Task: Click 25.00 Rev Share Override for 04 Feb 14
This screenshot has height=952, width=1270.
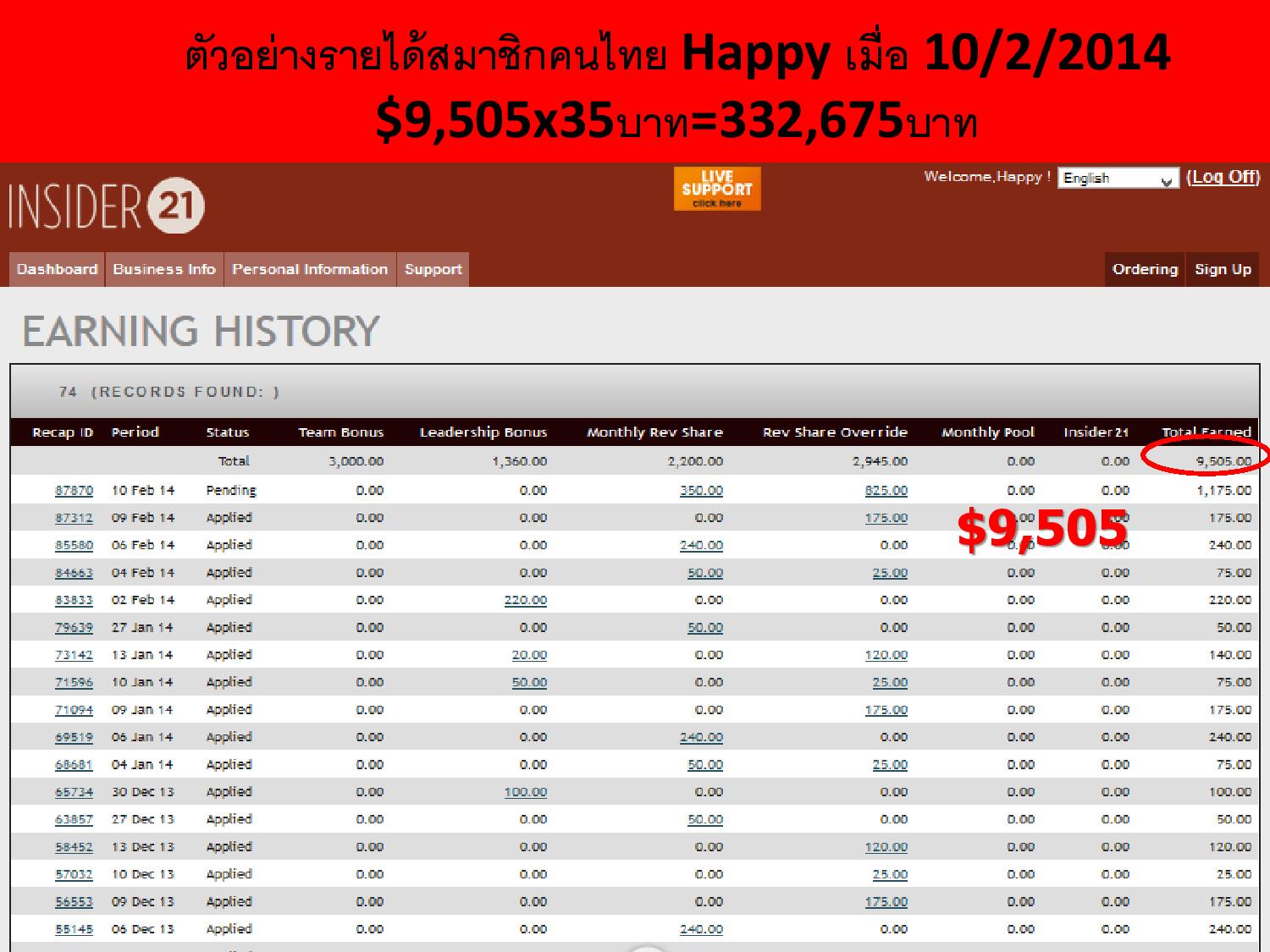Action: [890, 573]
